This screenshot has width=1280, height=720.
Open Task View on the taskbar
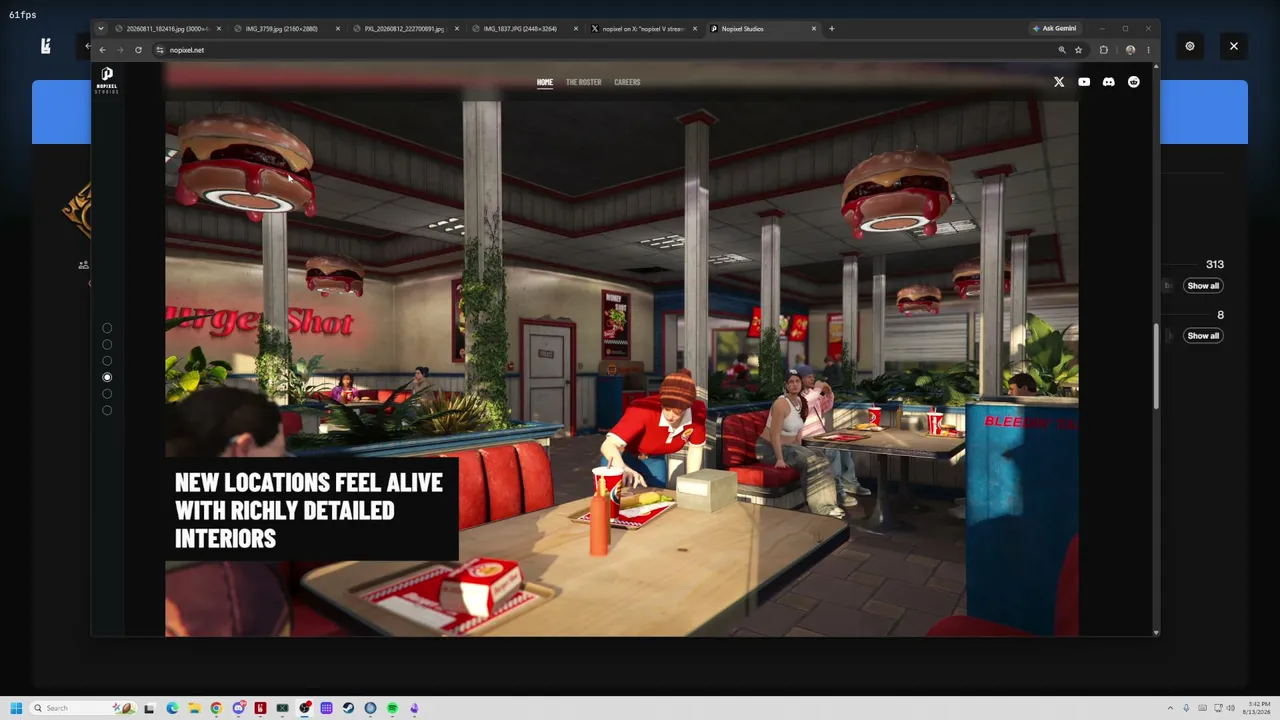[149, 708]
